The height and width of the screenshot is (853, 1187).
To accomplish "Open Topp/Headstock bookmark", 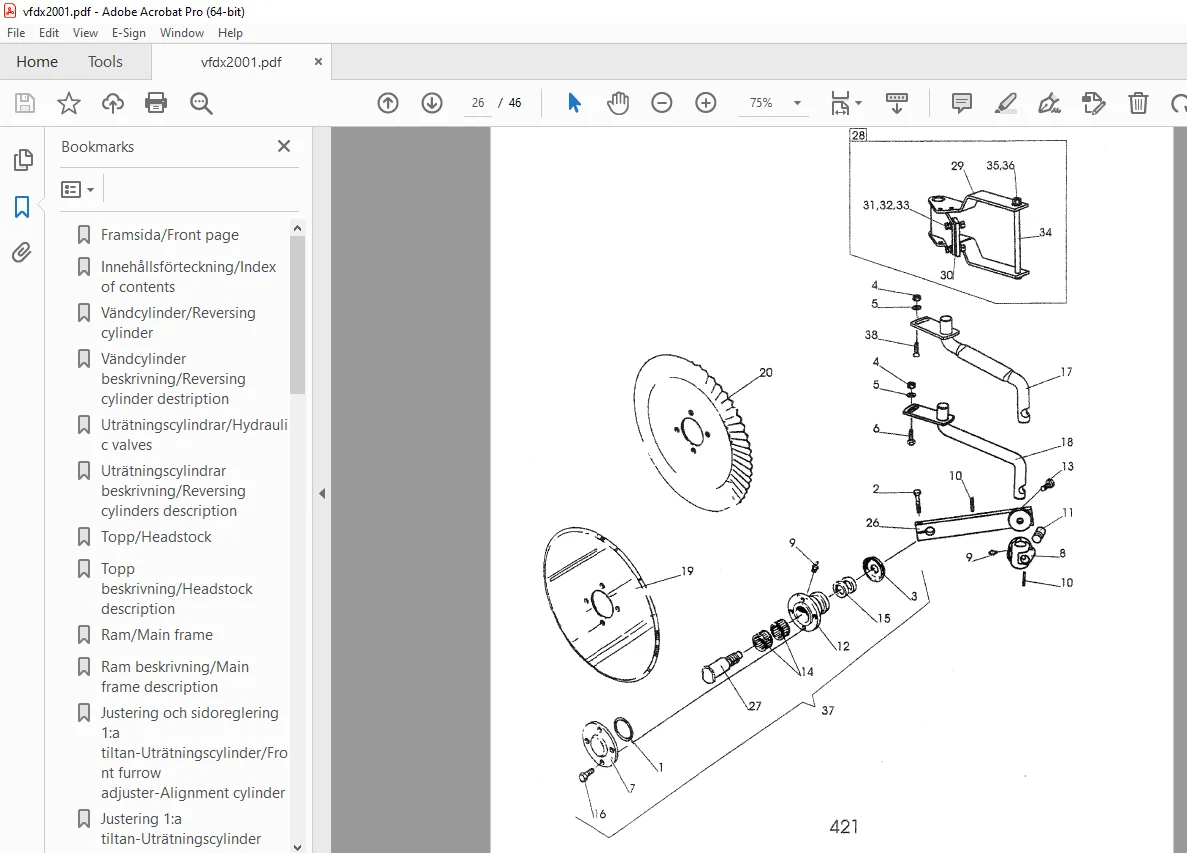I will (x=156, y=537).
